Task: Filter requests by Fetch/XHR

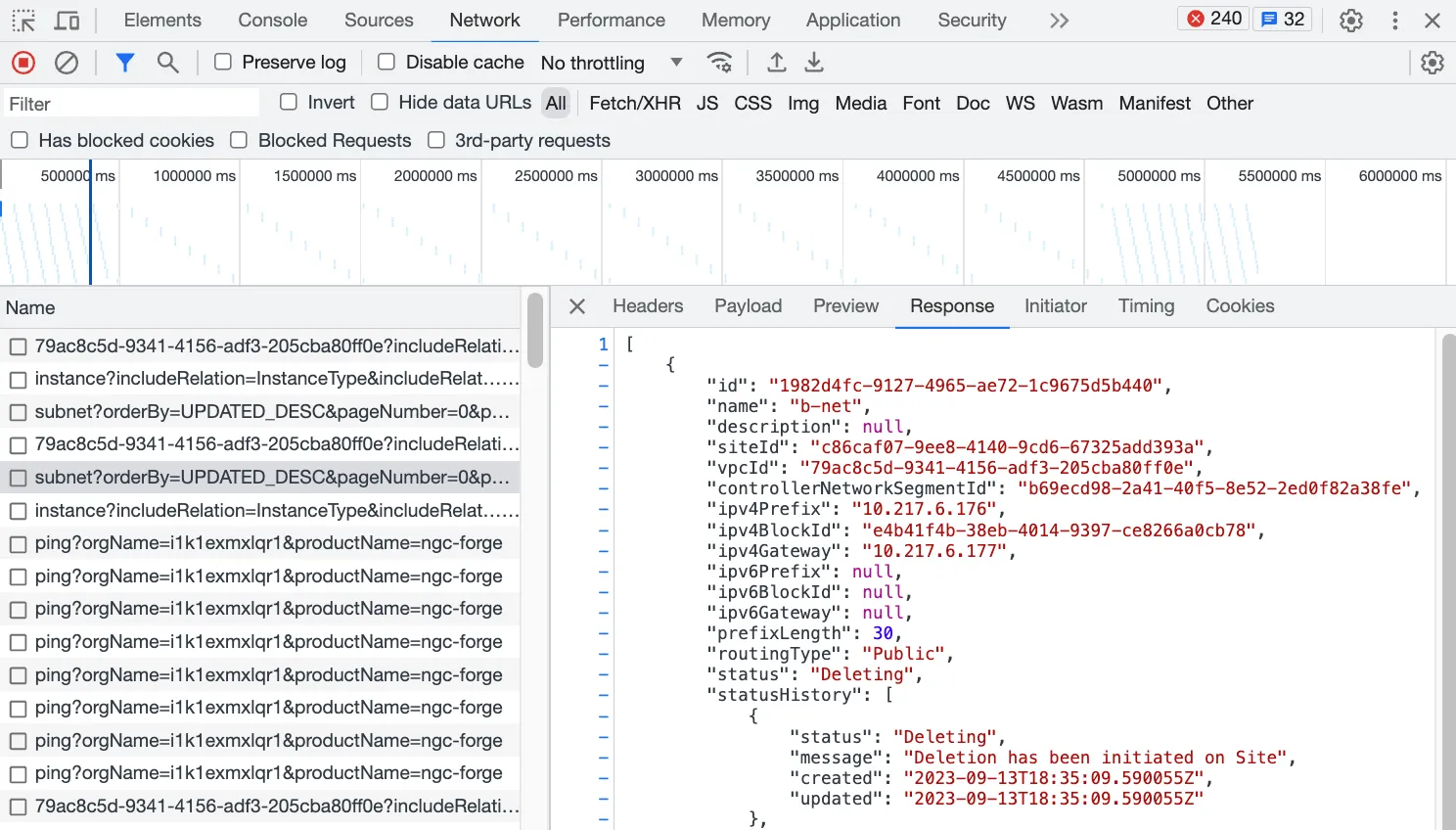Action: click(635, 103)
